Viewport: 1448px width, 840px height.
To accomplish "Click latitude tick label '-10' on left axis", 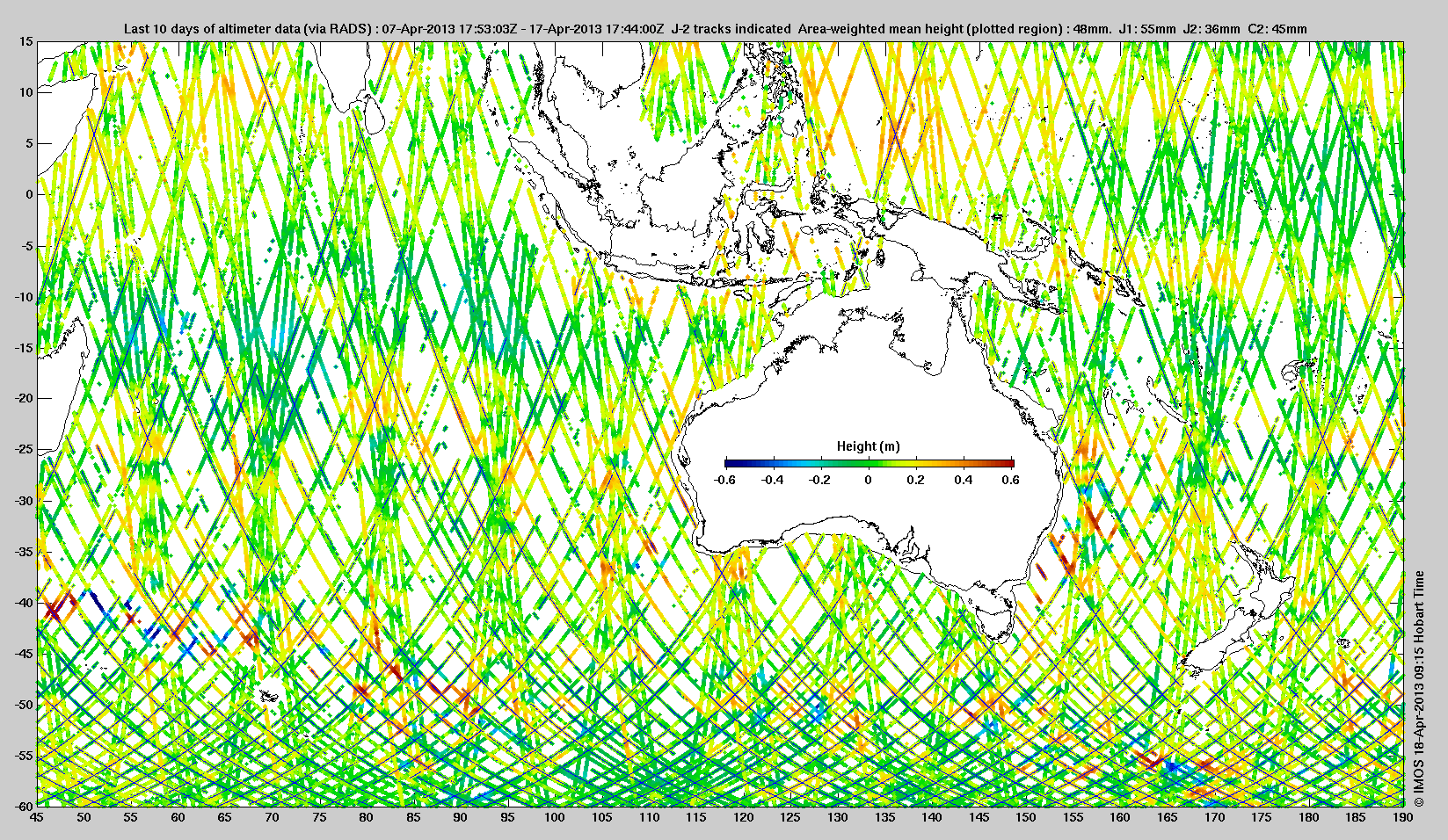I will point(24,297).
